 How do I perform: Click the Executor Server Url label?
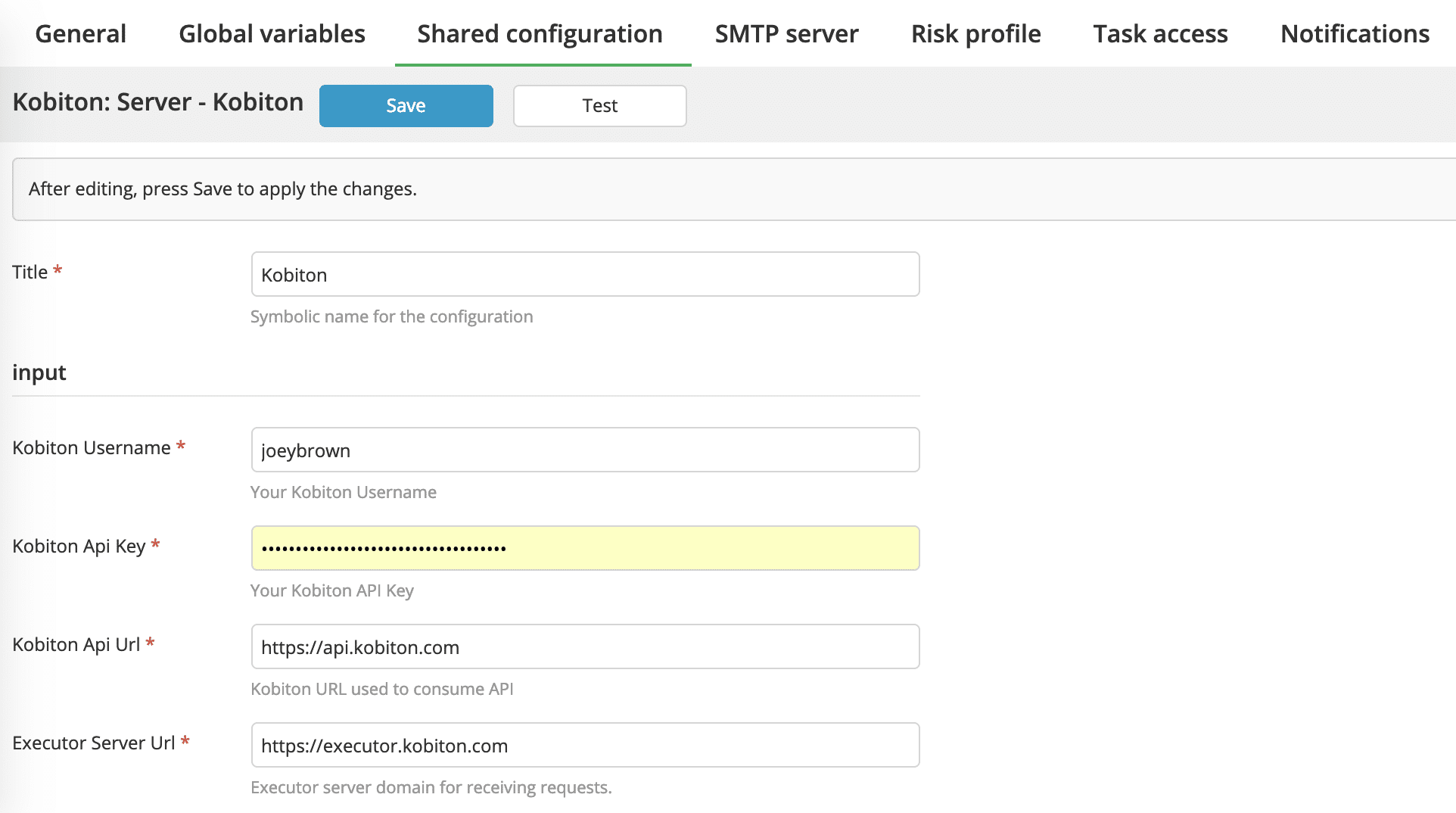pos(94,743)
